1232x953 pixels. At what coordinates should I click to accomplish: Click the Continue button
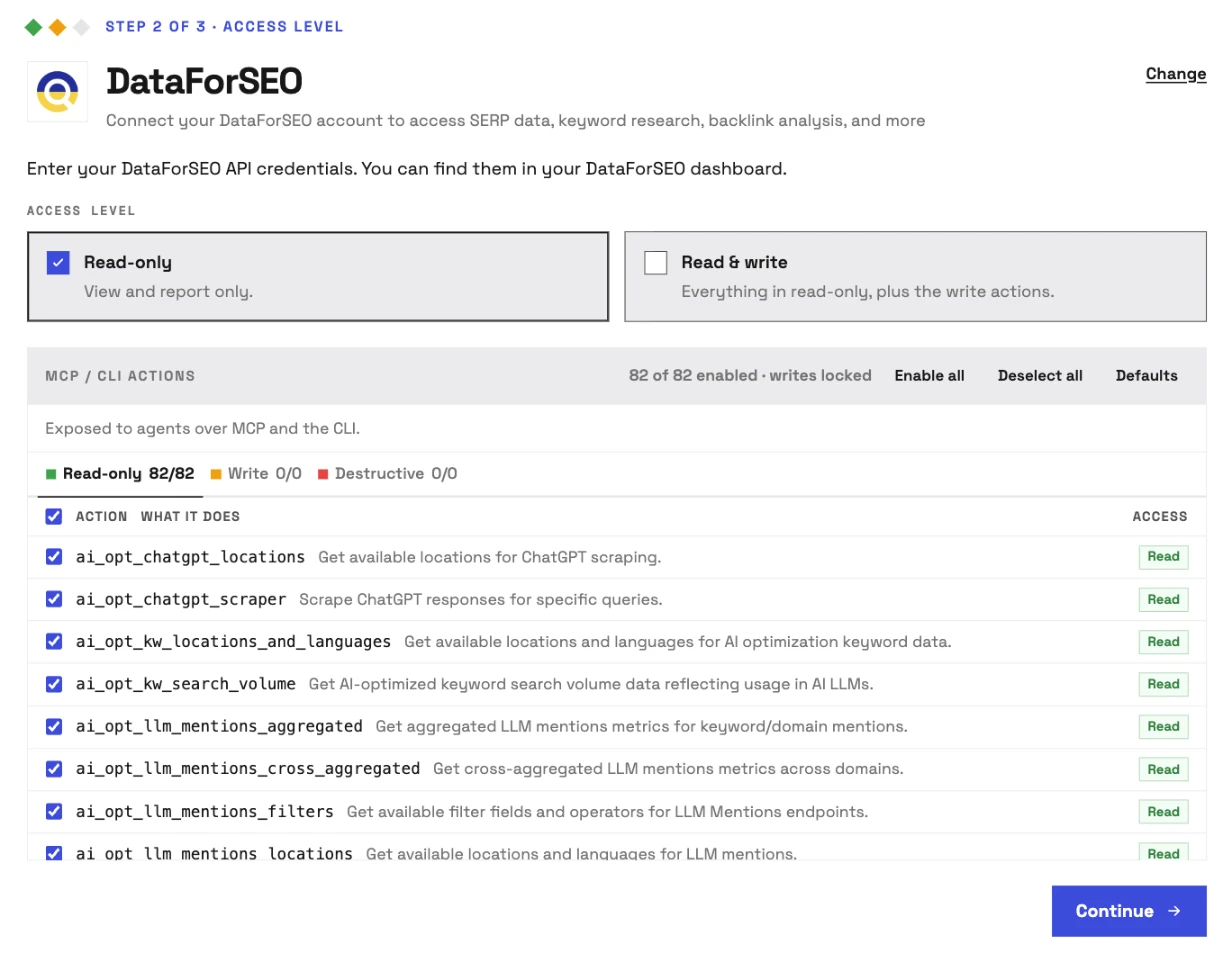click(1129, 911)
